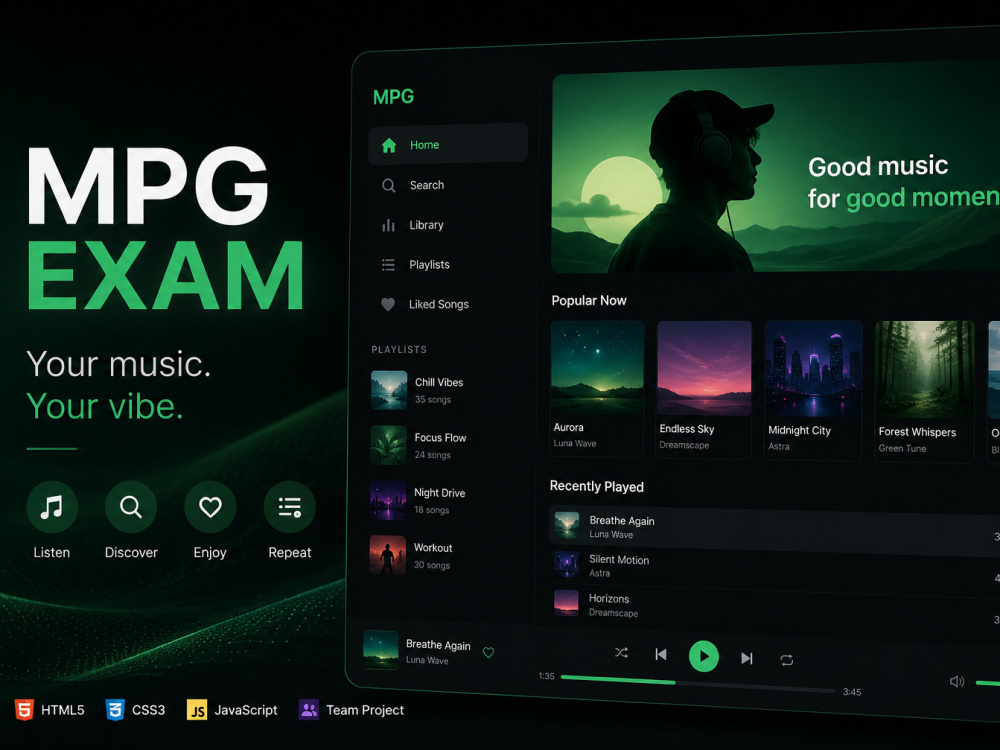The height and width of the screenshot is (750, 1000).
Task: Select the Workout playlist title
Action: point(433,547)
